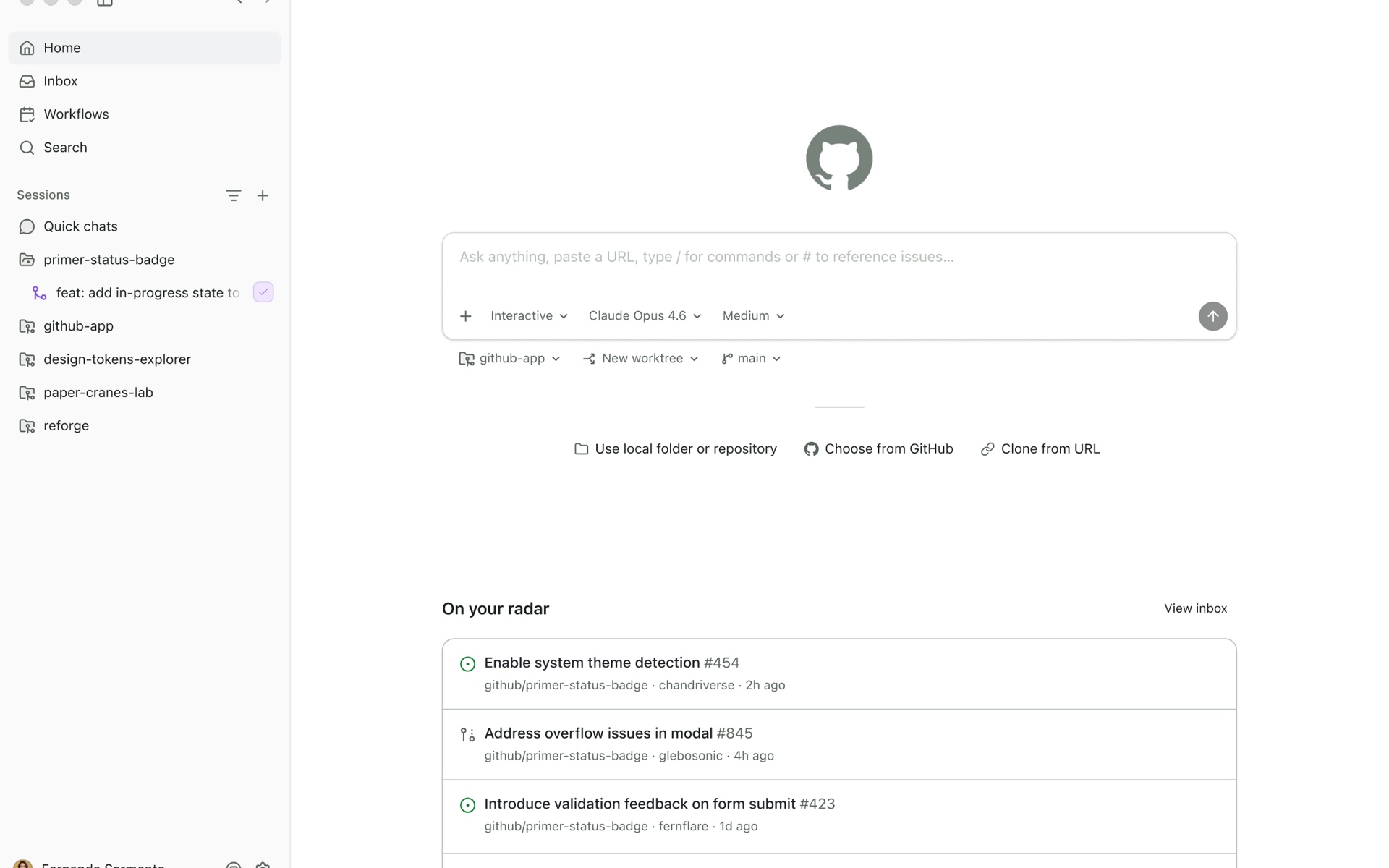Image resolution: width=1389 pixels, height=868 pixels.
Task: Open Enable system theme detection #454
Action: pos(839,674)
